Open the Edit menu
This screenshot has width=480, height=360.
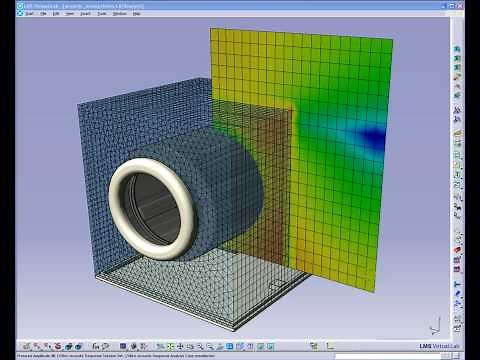tap(56, 14)
